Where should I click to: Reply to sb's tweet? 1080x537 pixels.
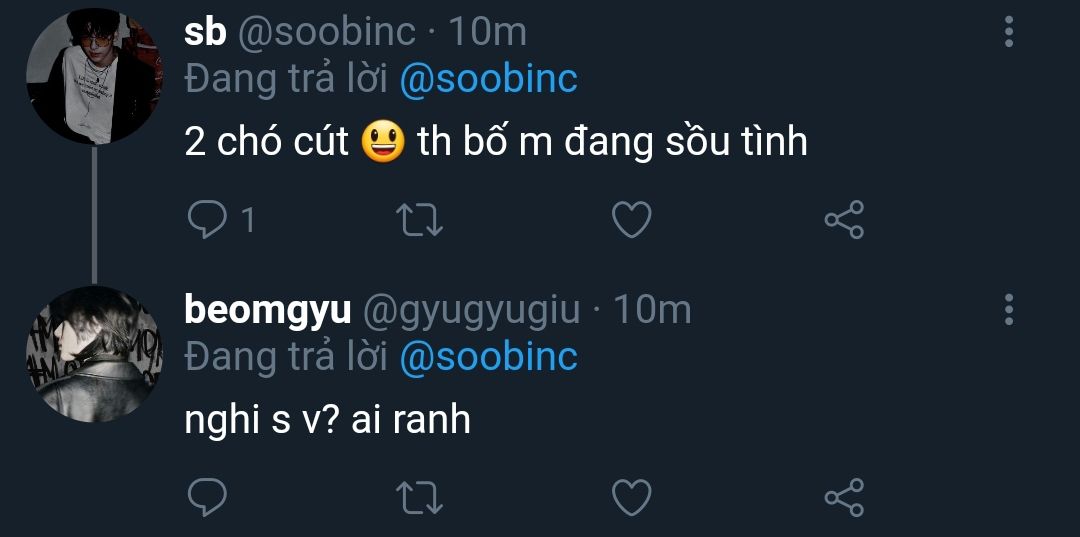(x=206, y=220)
